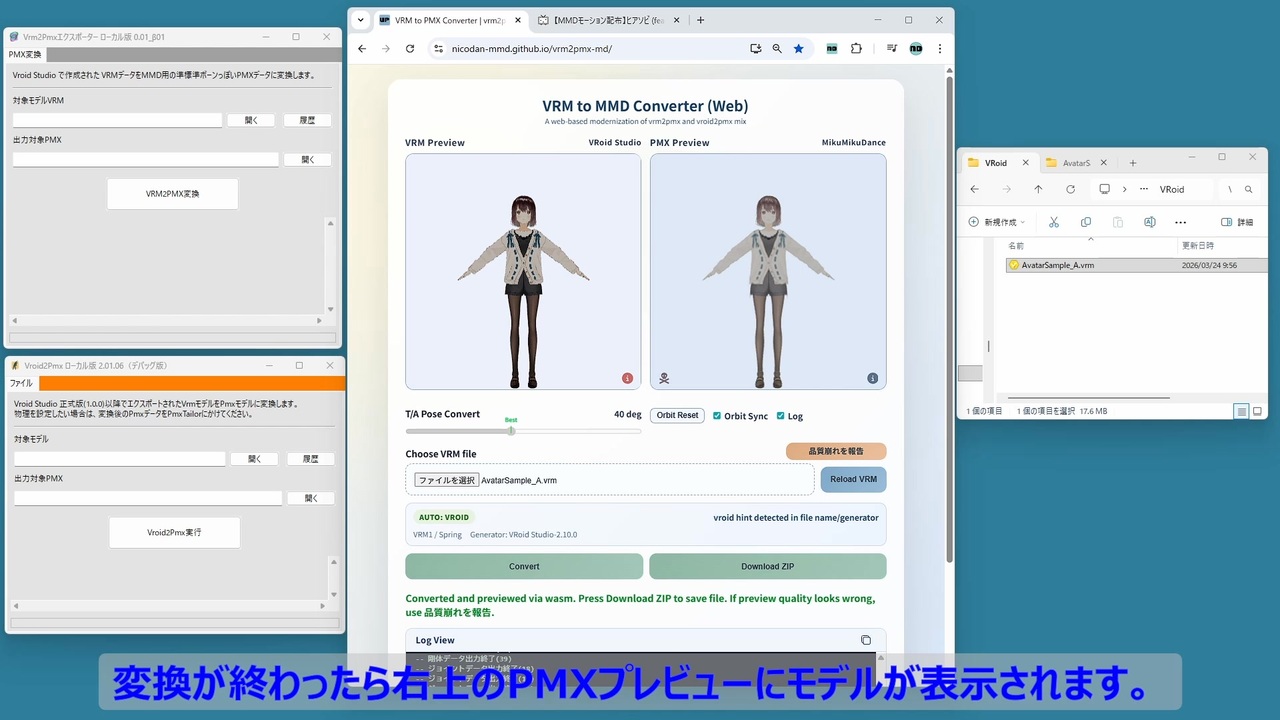Image resolution: width=1280 pixels, height=720 pixels.
Task: Switch Explorer to details list view
Action: tap(1241, 411)
